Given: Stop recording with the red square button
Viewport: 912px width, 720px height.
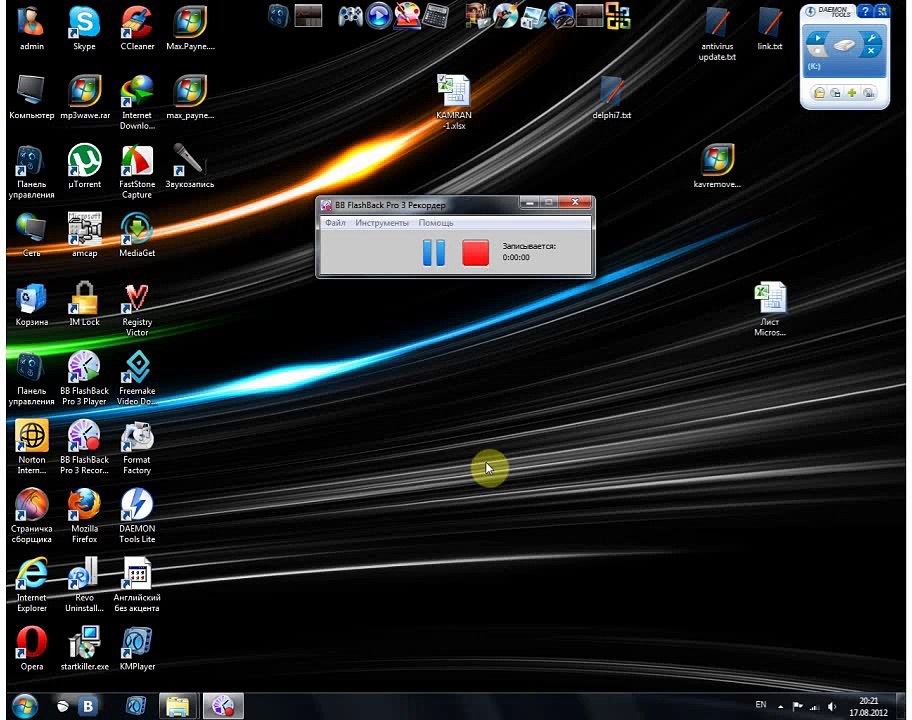Looking at the screenshot, I should 475,252.
